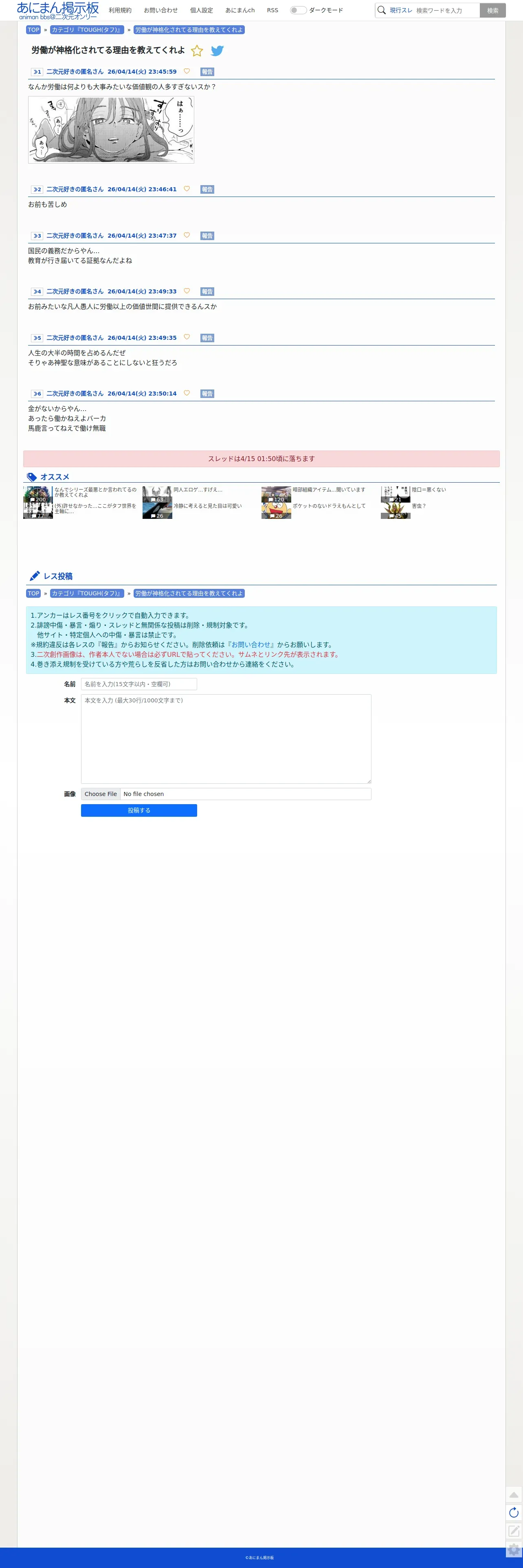
Task: Select the 現行スレ search scope label
Action: point(401,10)
